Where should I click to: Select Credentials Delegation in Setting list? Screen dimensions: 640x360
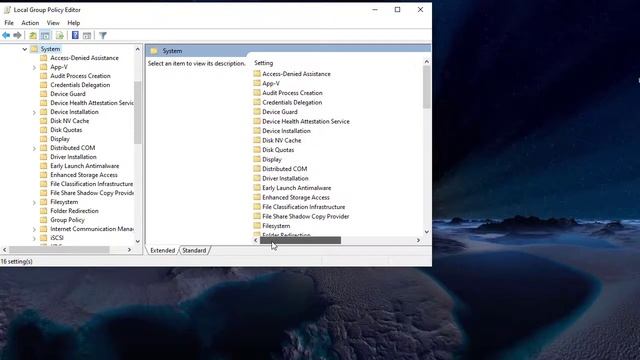pyautogui.click(x=292, y=102)
